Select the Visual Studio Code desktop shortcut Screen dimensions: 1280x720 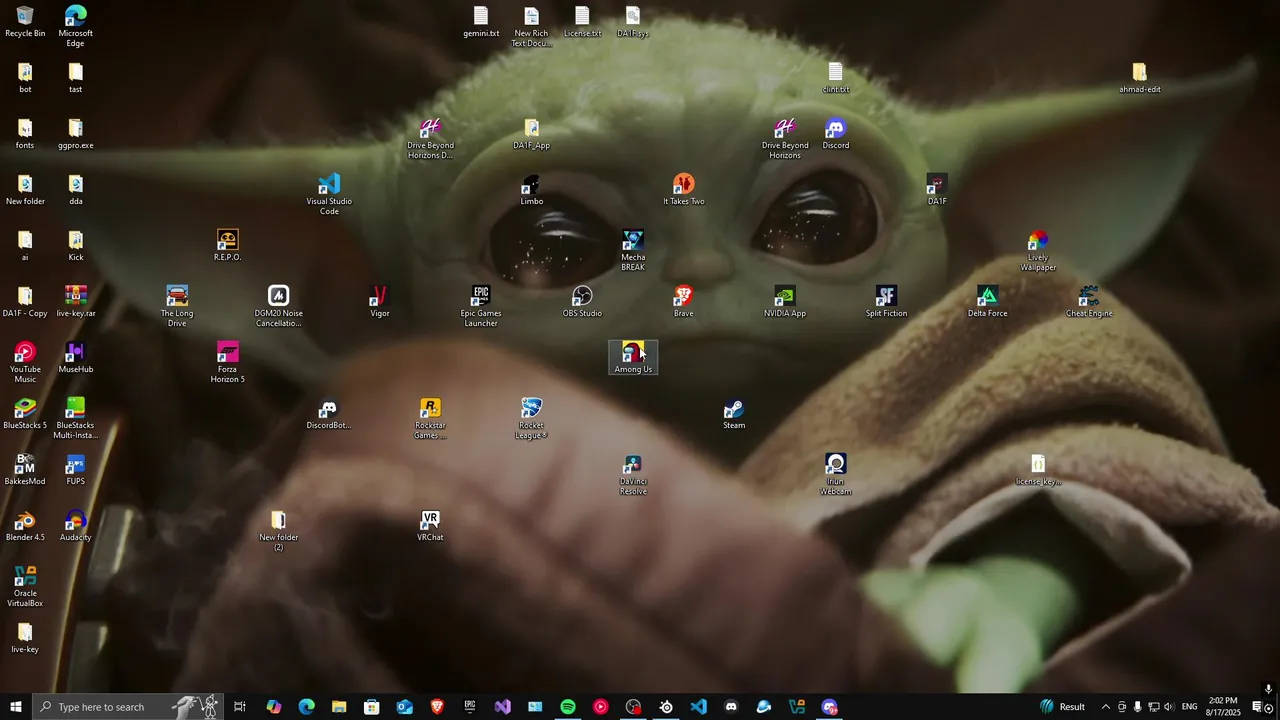(329, 195)
